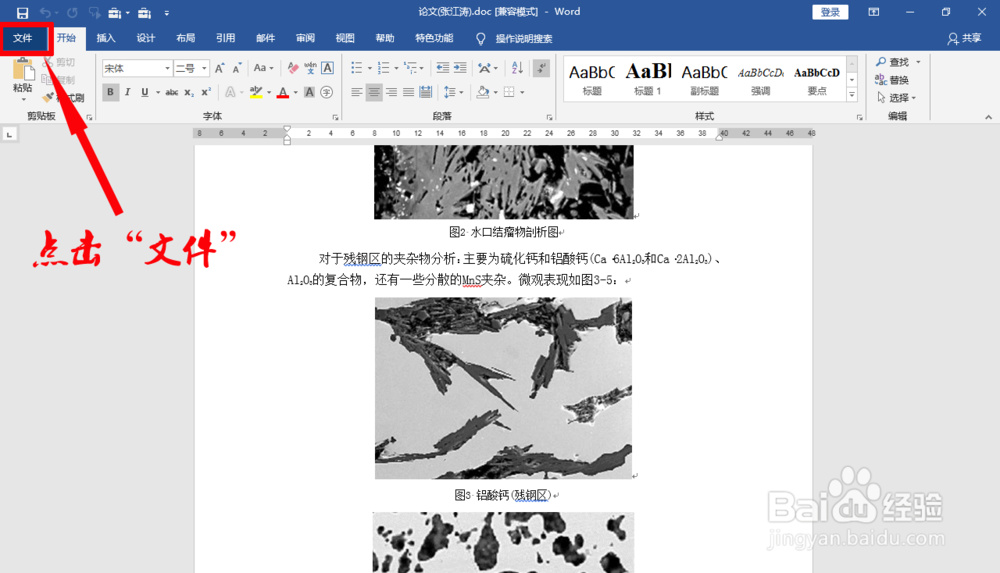Click the Character shading icon

pyautogui.click(x=309, y=93)
